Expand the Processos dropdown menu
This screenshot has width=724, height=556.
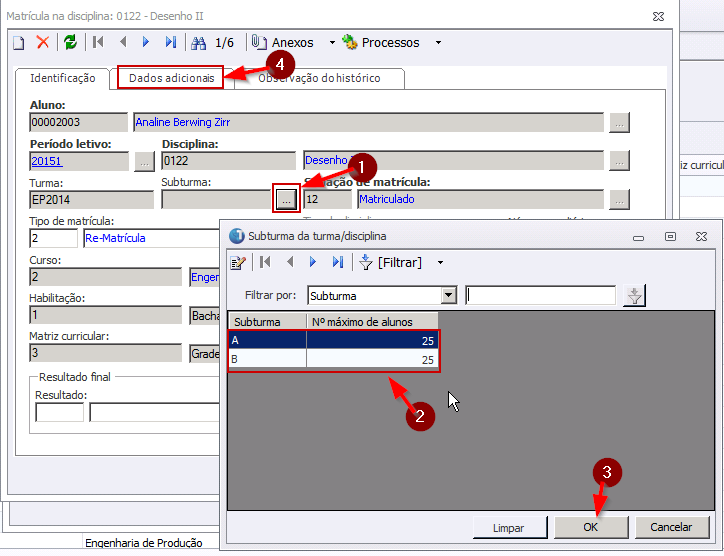438,43
